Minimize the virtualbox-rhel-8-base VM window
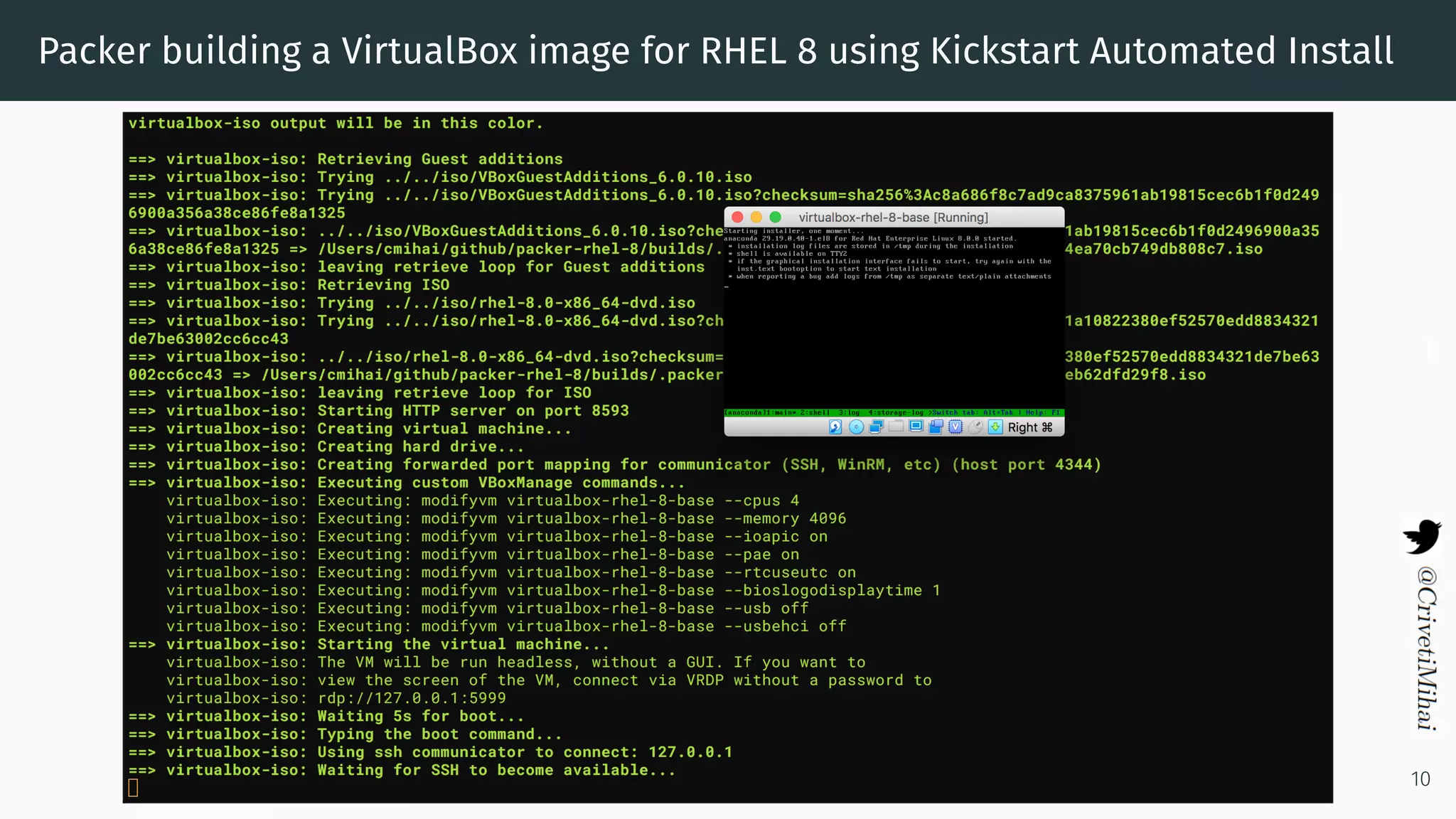Screen dimensions: 1456x819 coord(756,217)
